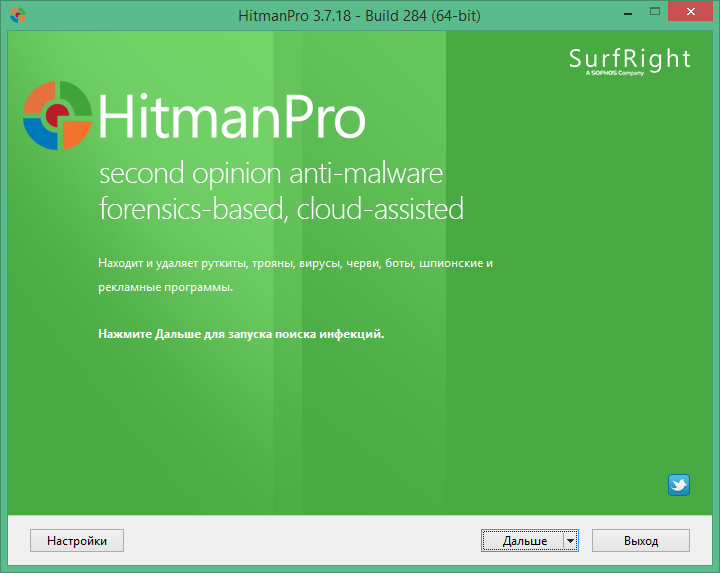Click 'Нажмите Дальше для запуска поиска инфекций.' text
The width and height of the screenshot is (720, 573).
click(241, 334)
